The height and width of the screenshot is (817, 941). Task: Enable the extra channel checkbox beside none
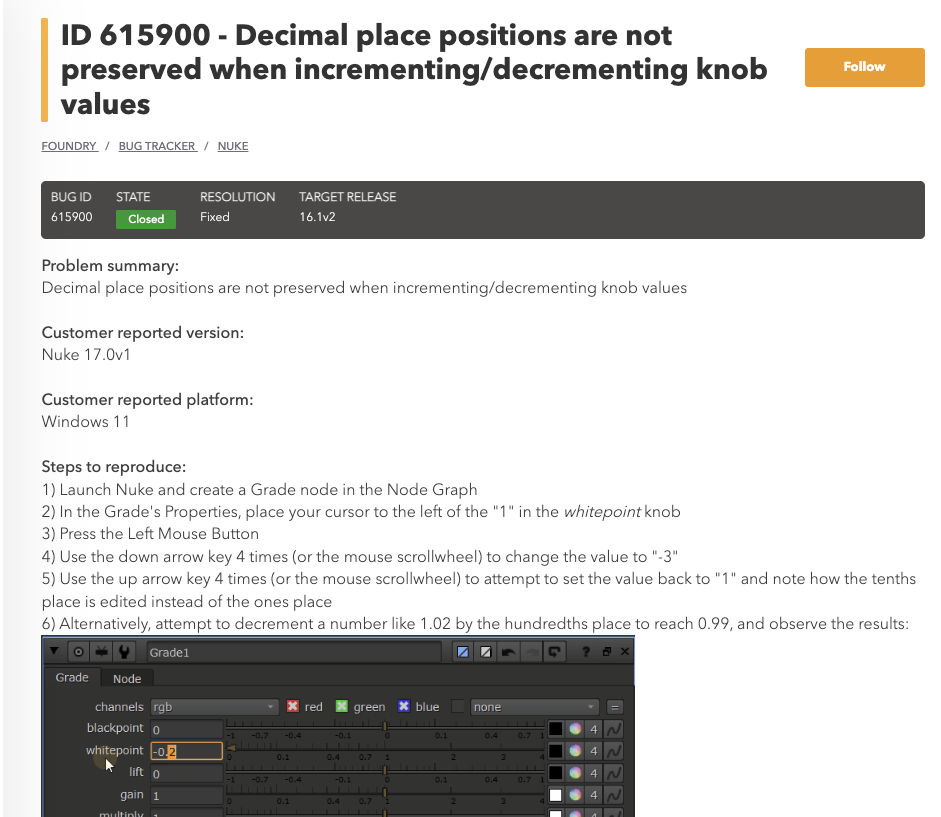[x=458, y=707]
